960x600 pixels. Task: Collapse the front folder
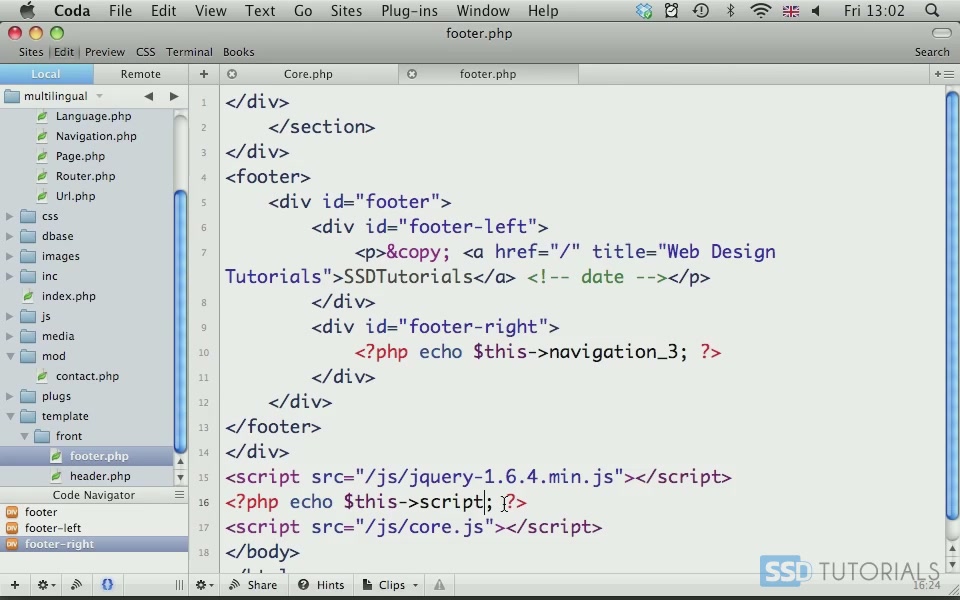[x=24, y=437]
